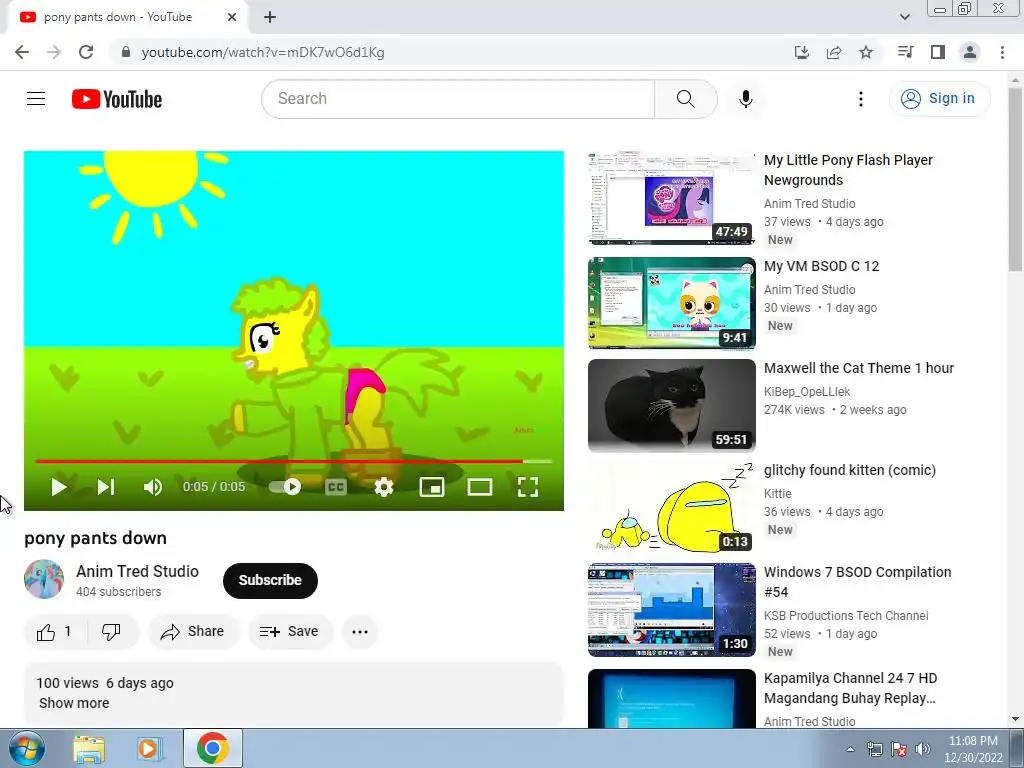Viewport: 1024px width, 768px height.
Task: Open Chrome three-dot menu
Action: tap(1002, 52)
